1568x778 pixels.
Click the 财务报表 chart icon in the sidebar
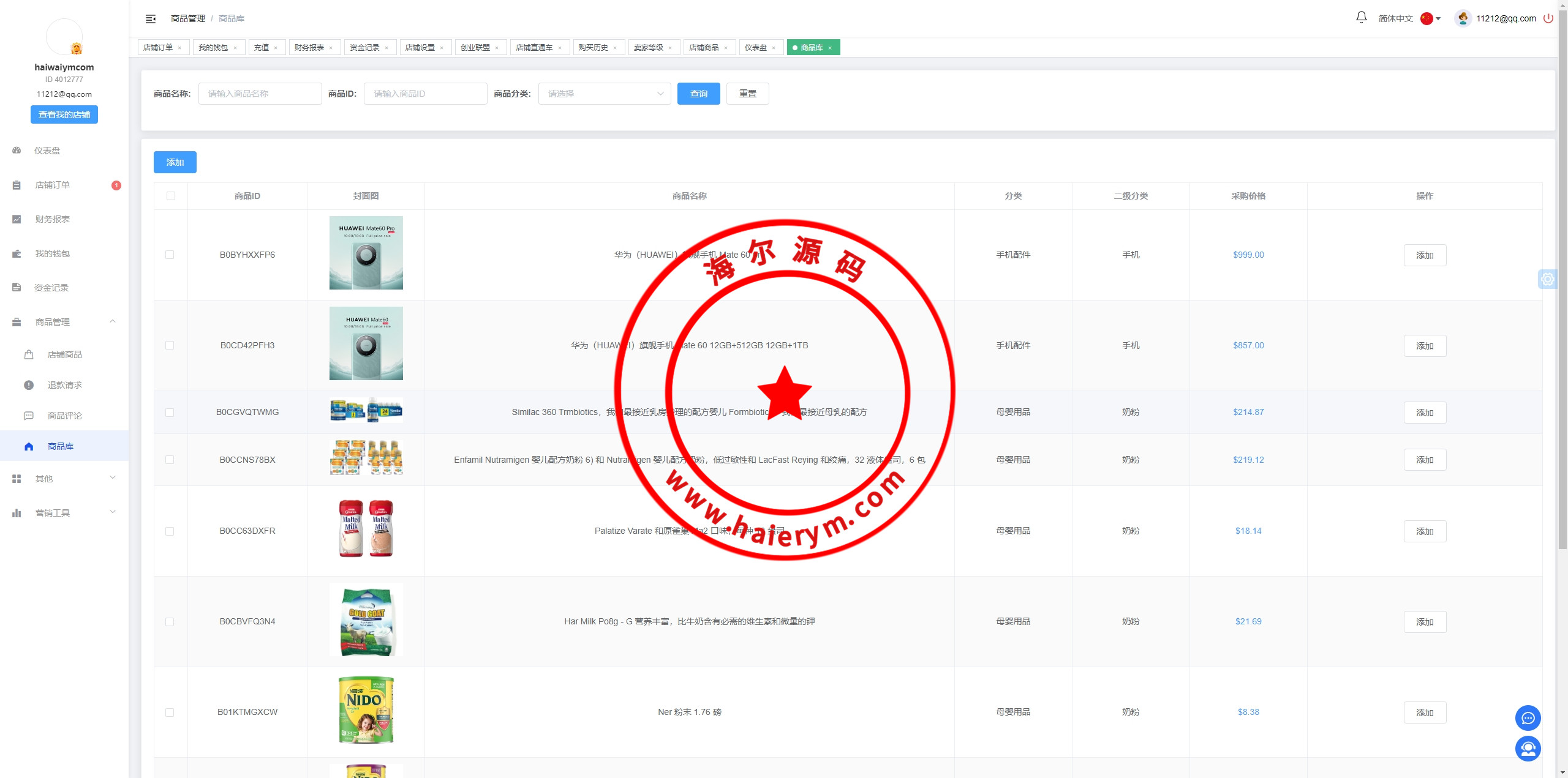tap(17, 219)
